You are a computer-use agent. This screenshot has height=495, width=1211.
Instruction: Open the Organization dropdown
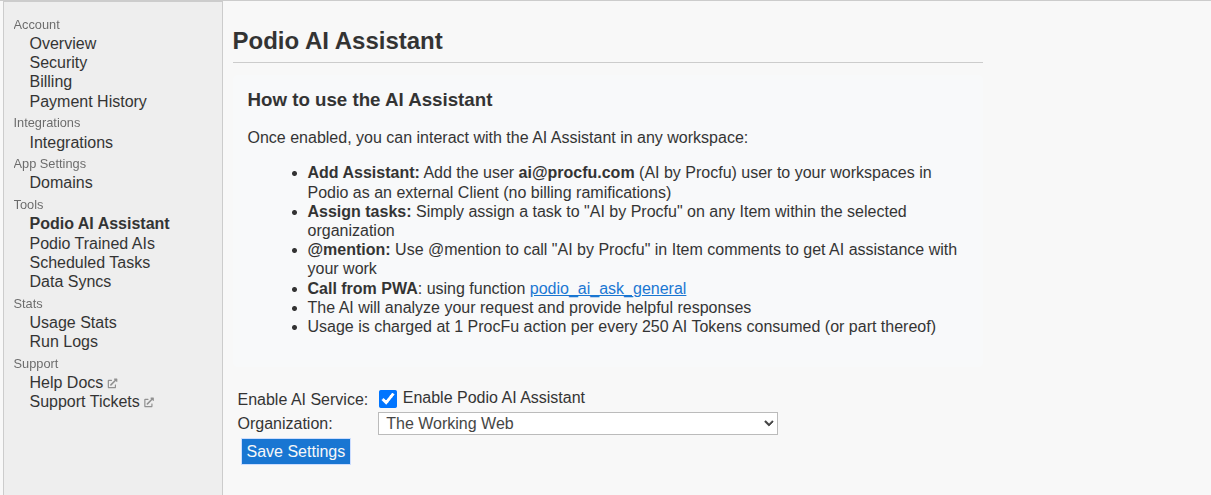pyautogui.click(x=577, y=424)
